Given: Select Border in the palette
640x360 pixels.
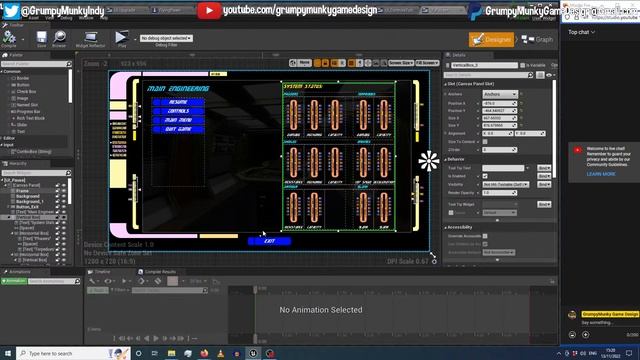Looking at the screenshot, I should click(x=23, y=78).
